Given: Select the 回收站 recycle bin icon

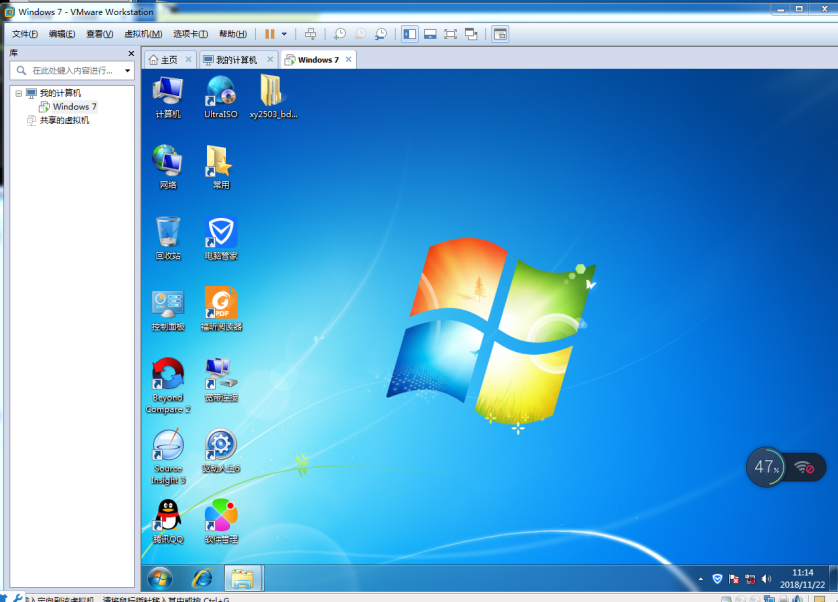Looking at the screenshot, I should (168, 238).
